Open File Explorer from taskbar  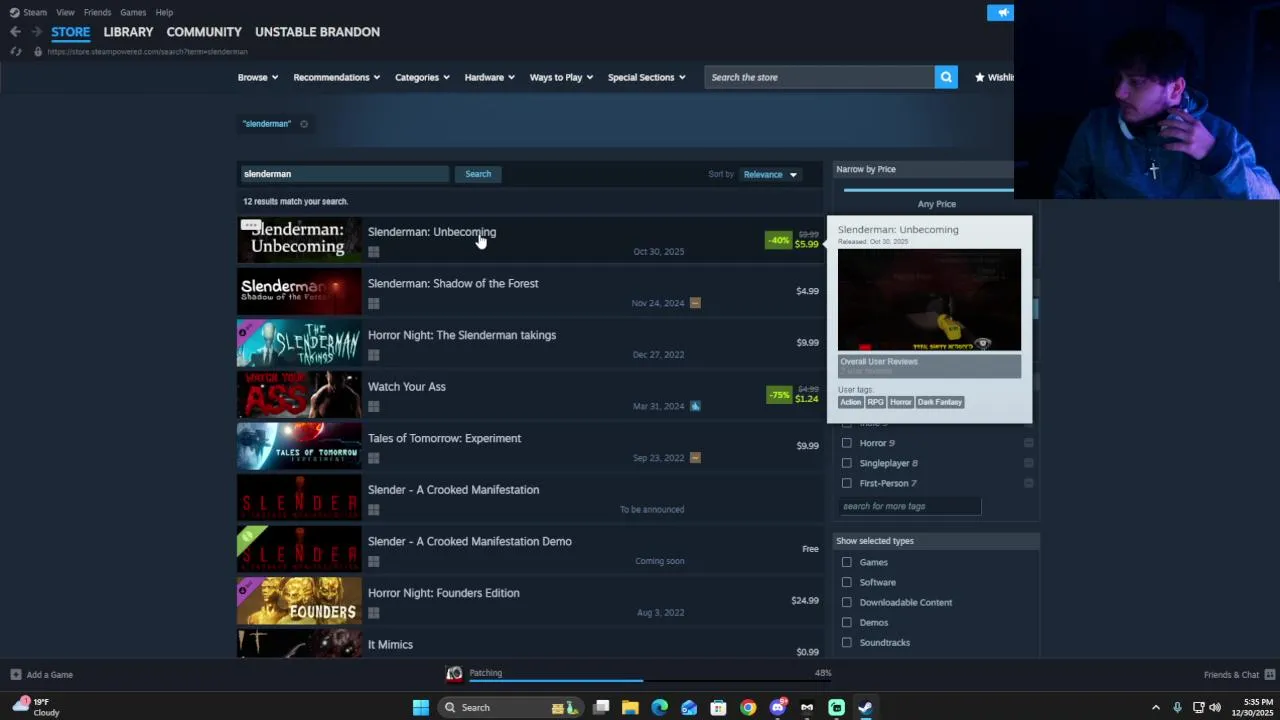(x=630, y=708)
